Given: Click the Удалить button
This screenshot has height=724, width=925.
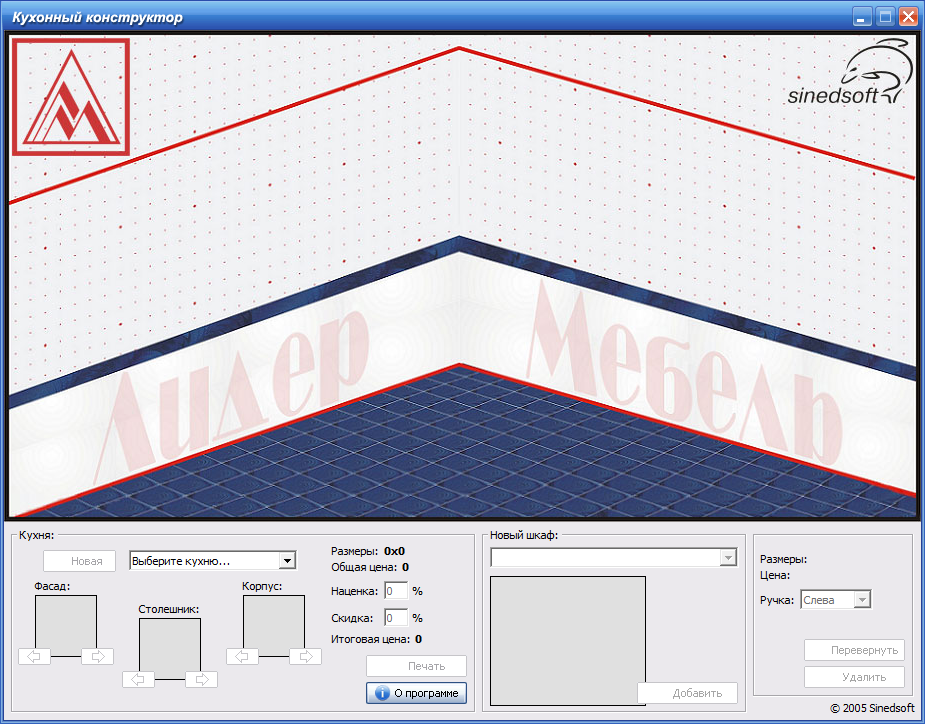Looking at the screenshot, I should pyautogui.click(x=854, y=677).
